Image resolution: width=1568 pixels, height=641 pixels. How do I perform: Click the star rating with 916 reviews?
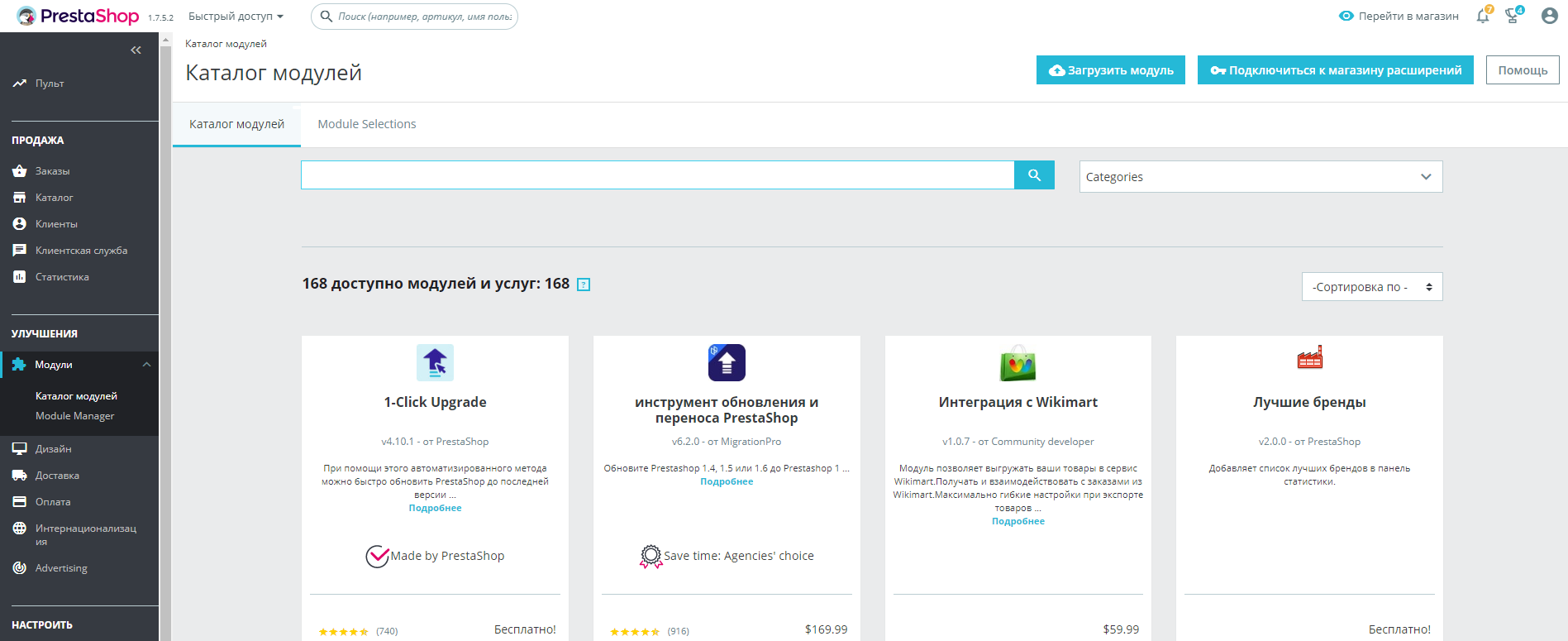click(635, 632)
